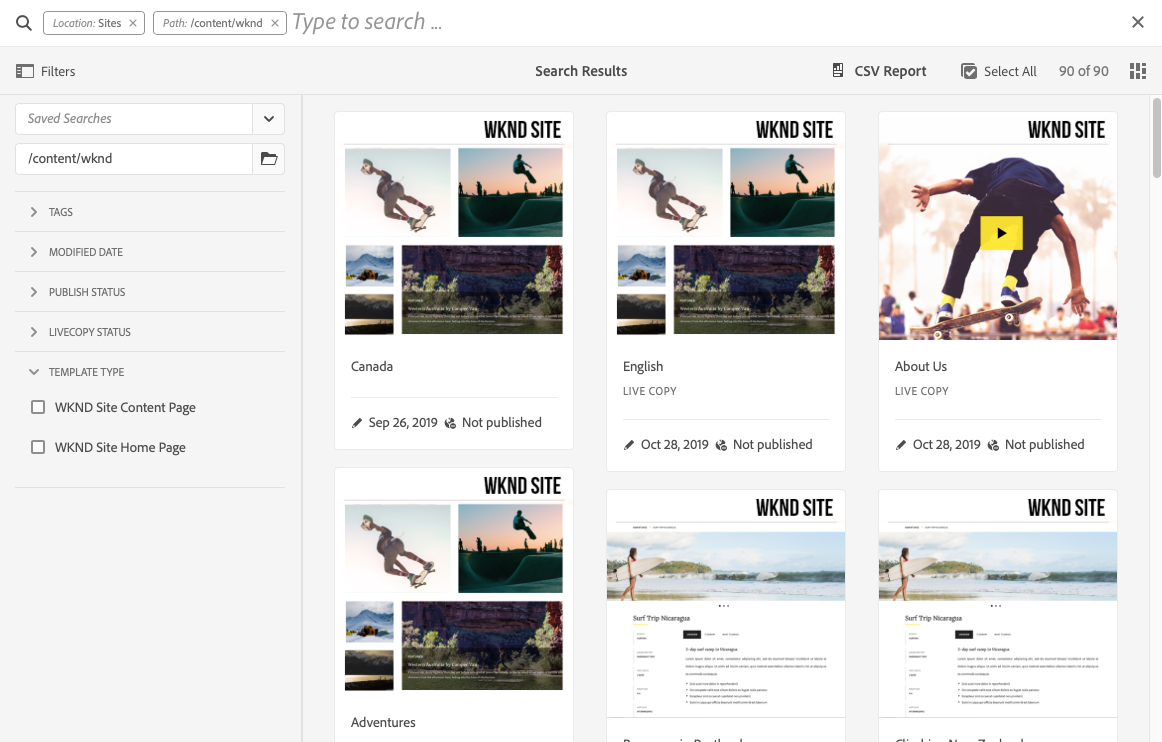Collapse the Template Type filter section

(150, 372)
